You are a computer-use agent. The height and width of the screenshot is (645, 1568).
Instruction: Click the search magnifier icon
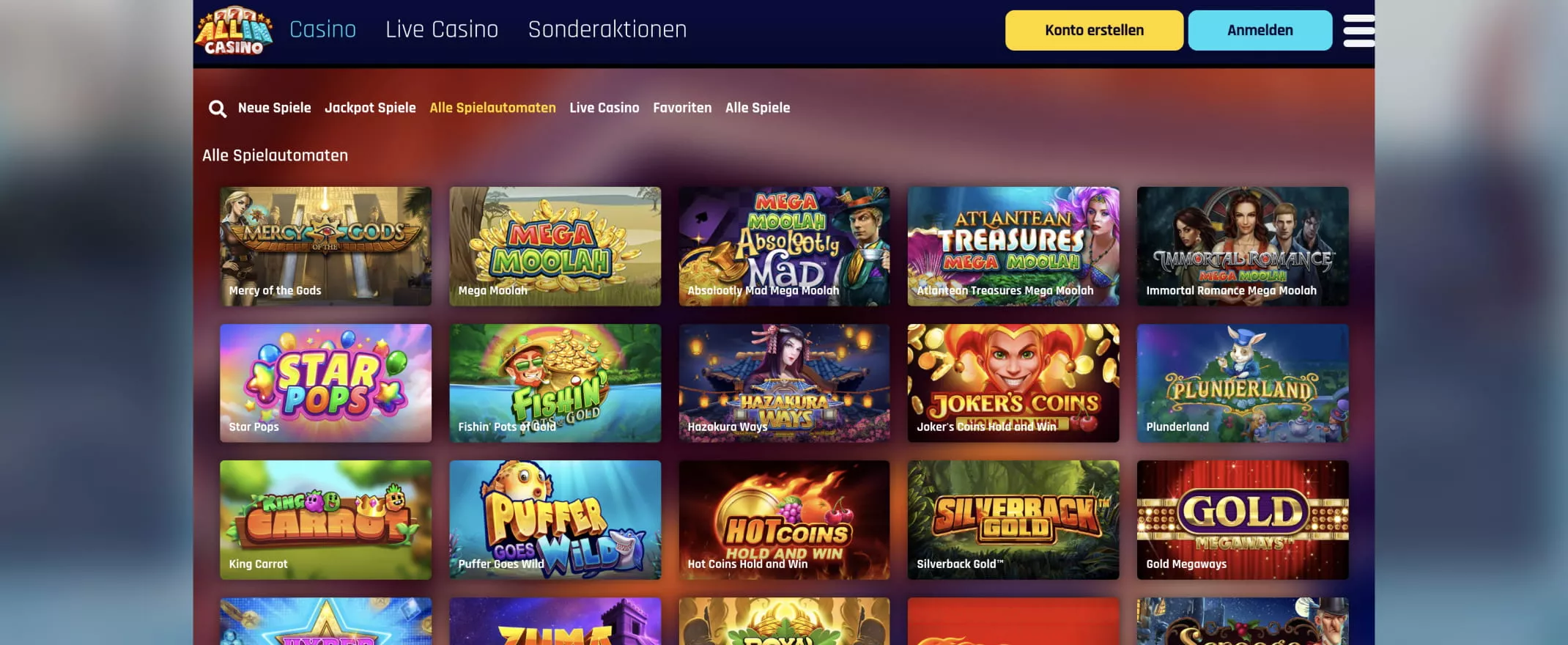tap(217, 108)
